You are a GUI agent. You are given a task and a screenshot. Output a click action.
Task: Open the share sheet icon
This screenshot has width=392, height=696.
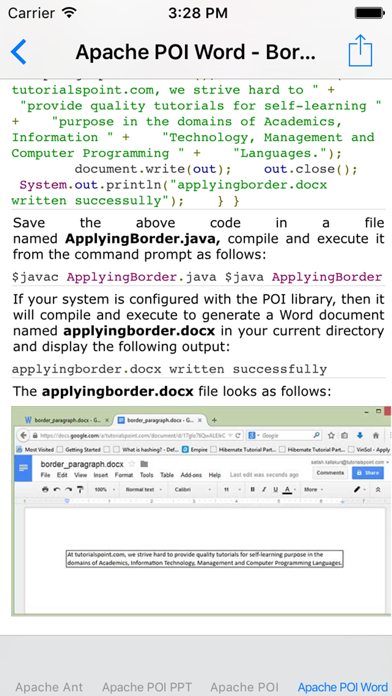pyautogui.click(x=360, y=51)
